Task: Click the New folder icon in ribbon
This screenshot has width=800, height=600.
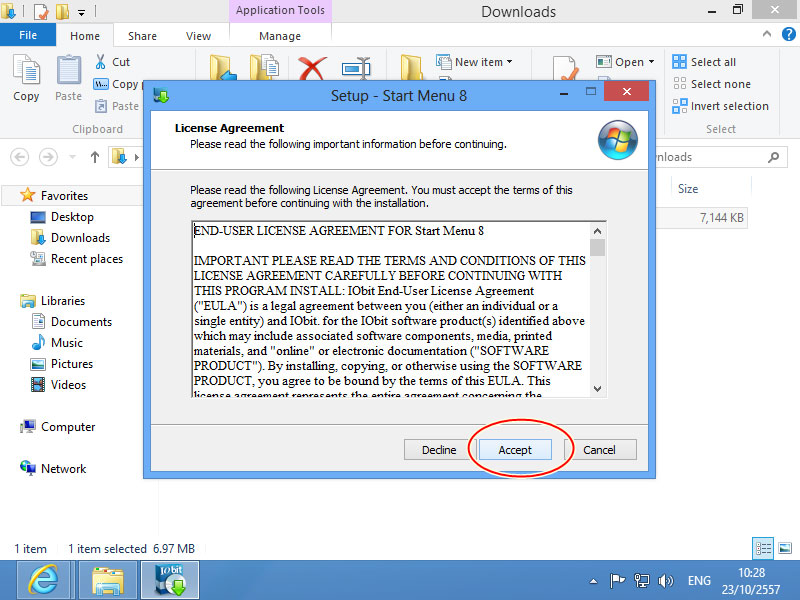Action: 411,68
